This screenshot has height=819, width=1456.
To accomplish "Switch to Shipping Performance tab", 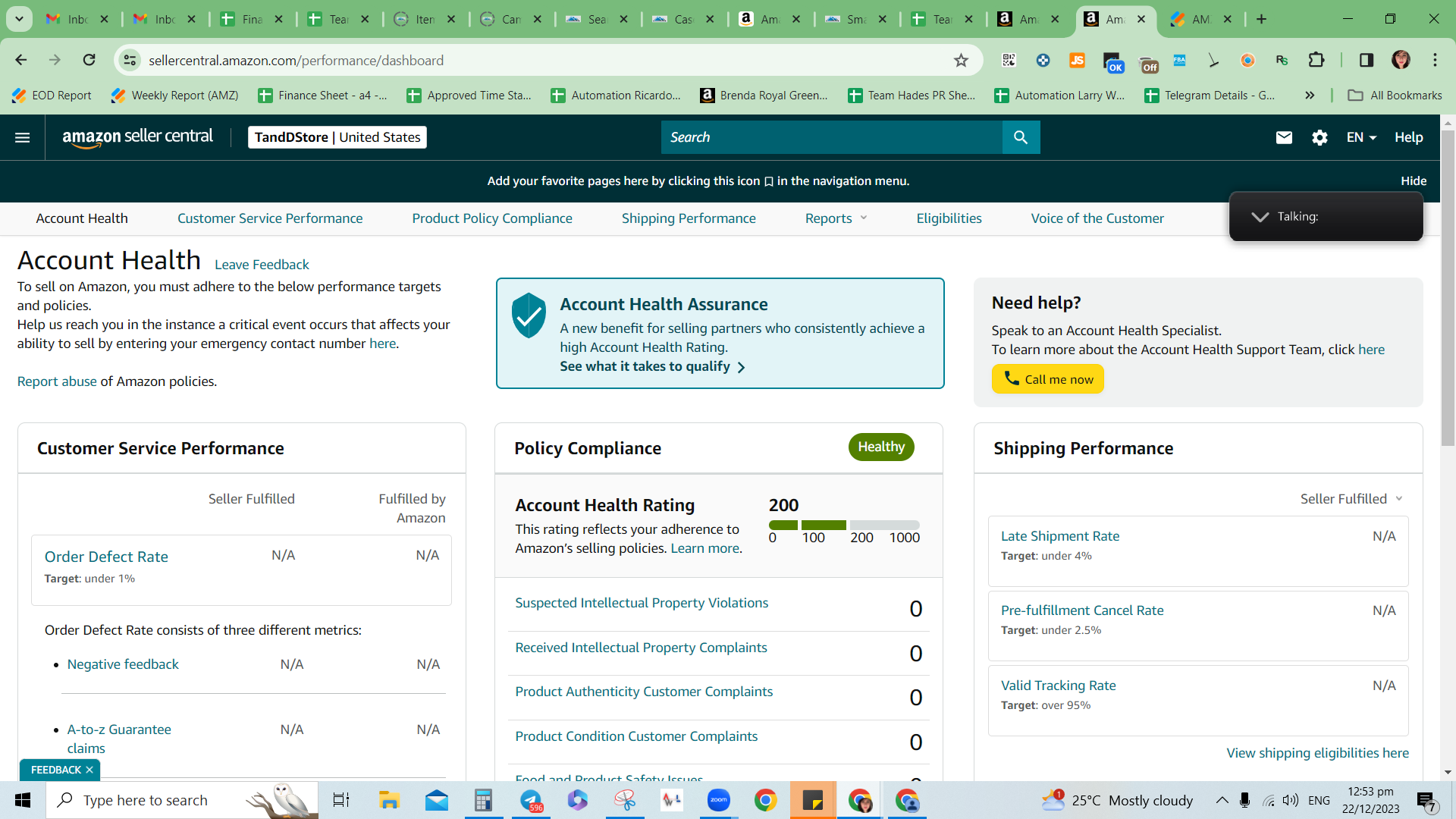I will coord(689,218).
